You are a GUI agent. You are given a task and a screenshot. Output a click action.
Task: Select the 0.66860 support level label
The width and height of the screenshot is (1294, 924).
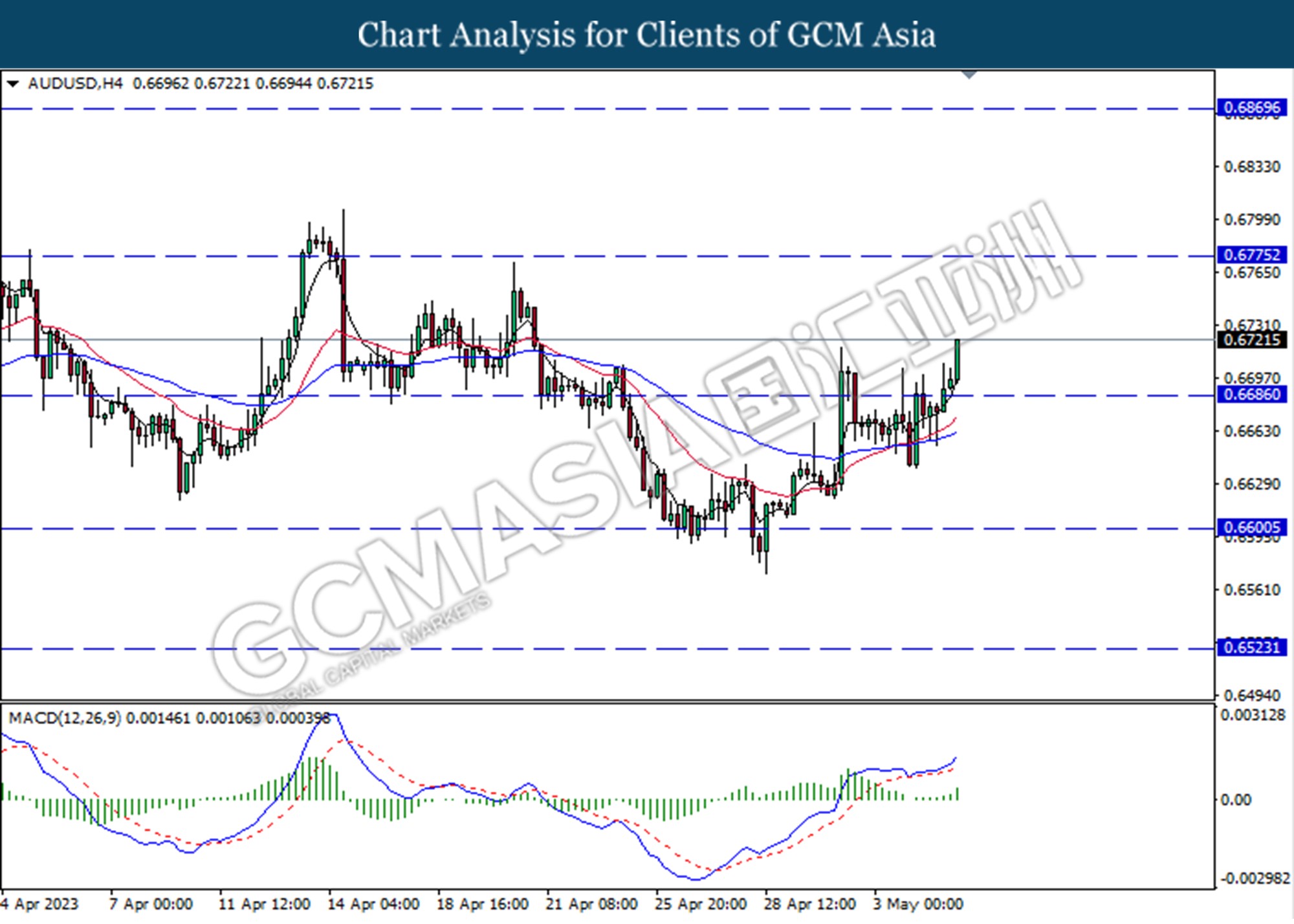[x=1252, y=395]
